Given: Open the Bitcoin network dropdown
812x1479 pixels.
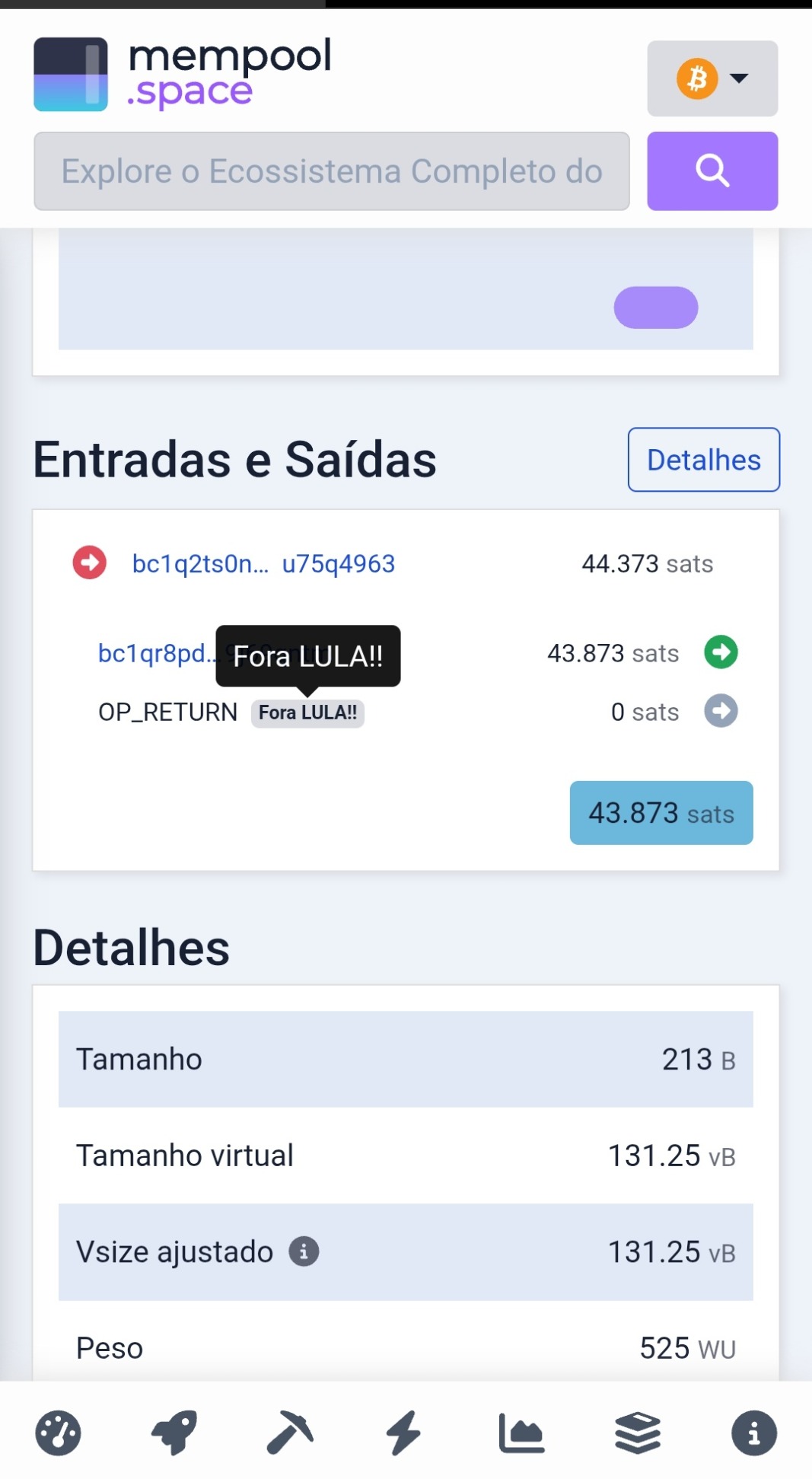Looking at the screenshot, I should coord(712,78).
